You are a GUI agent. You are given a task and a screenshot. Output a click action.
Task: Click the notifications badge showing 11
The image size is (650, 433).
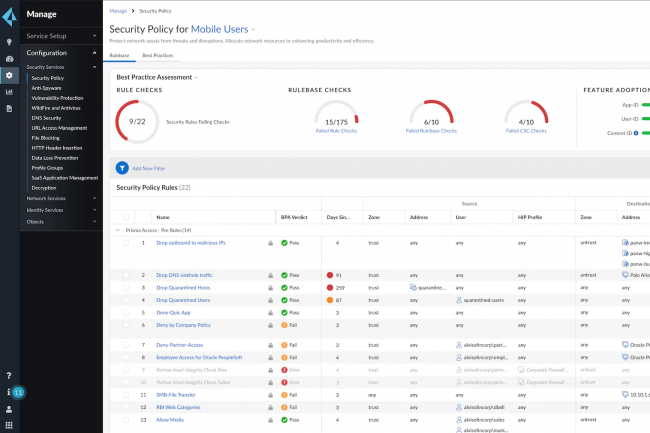pyautogui.click(x=18, y=392)
